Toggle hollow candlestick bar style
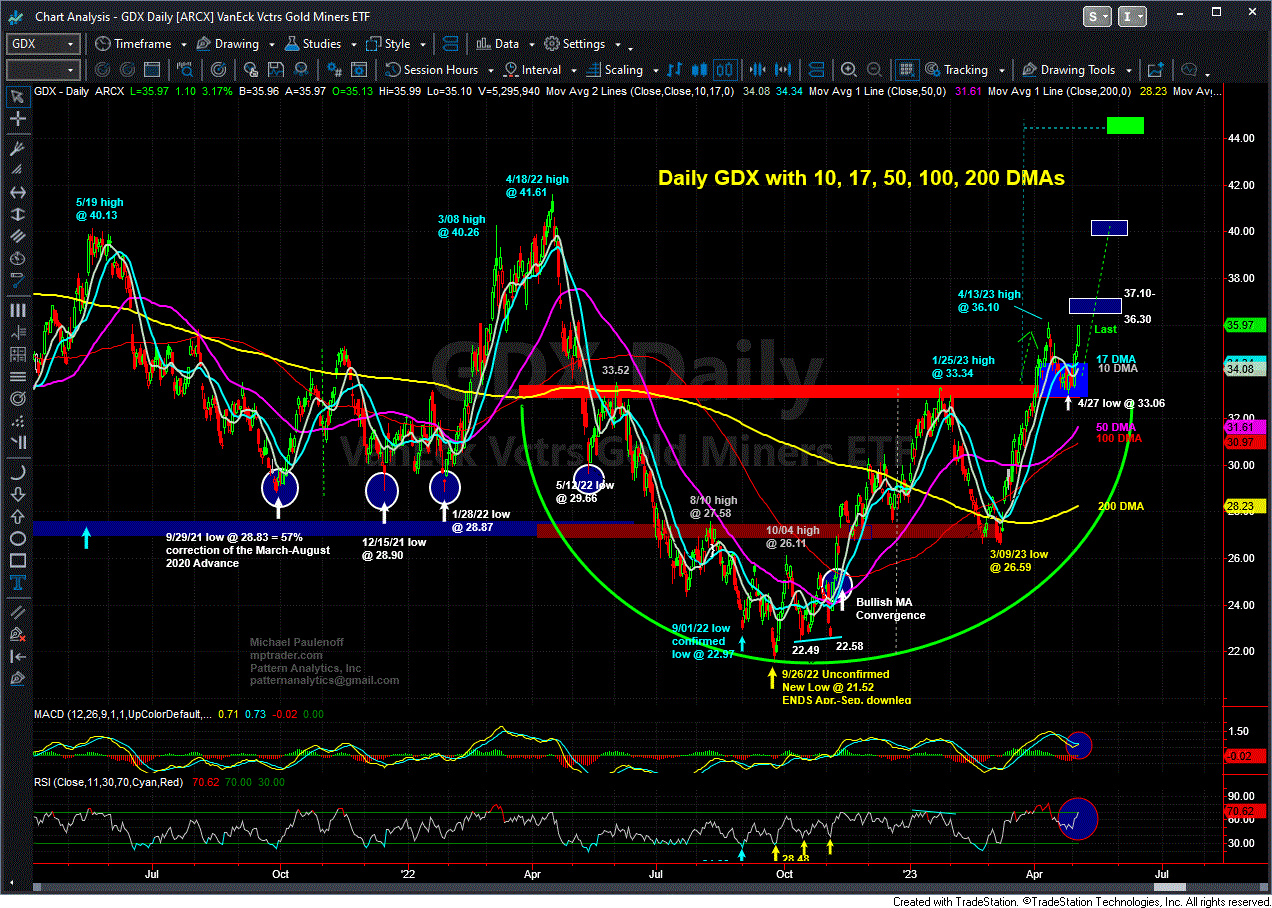This screenshot has width=1272, height=908. 725,70
